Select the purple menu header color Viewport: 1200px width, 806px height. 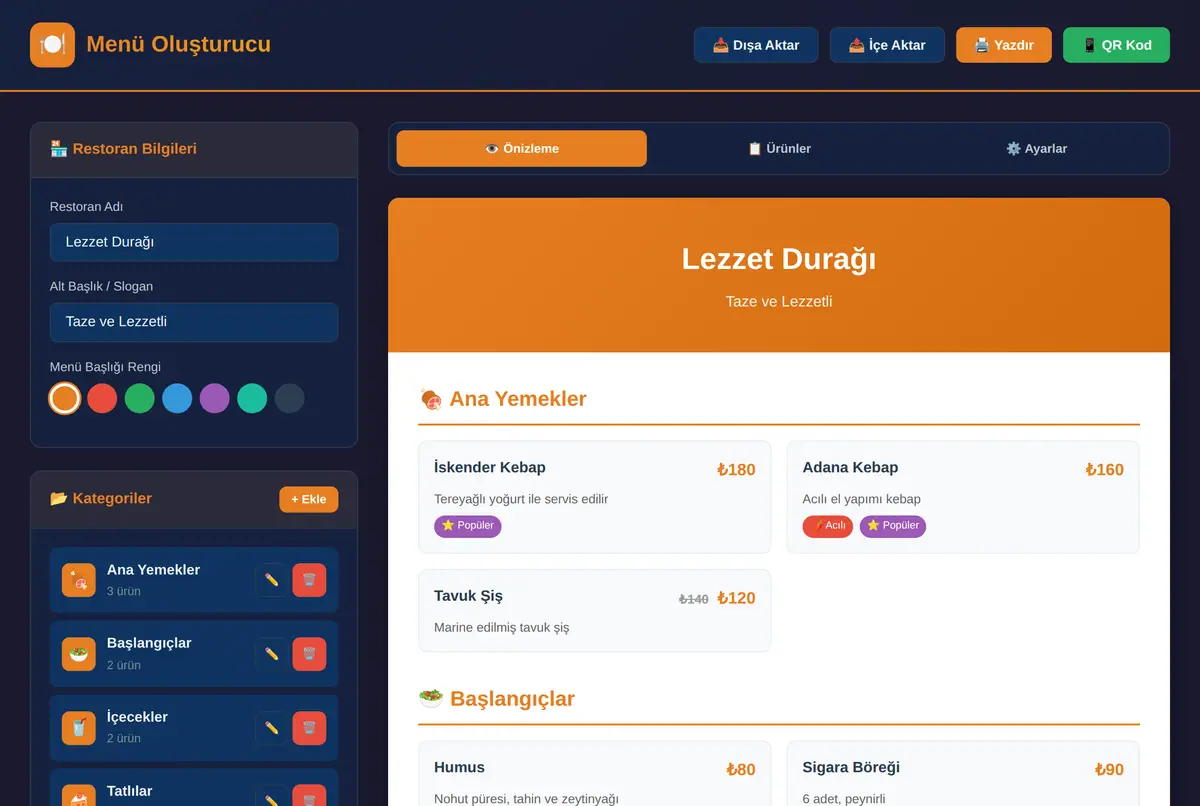tap(215, 398)
